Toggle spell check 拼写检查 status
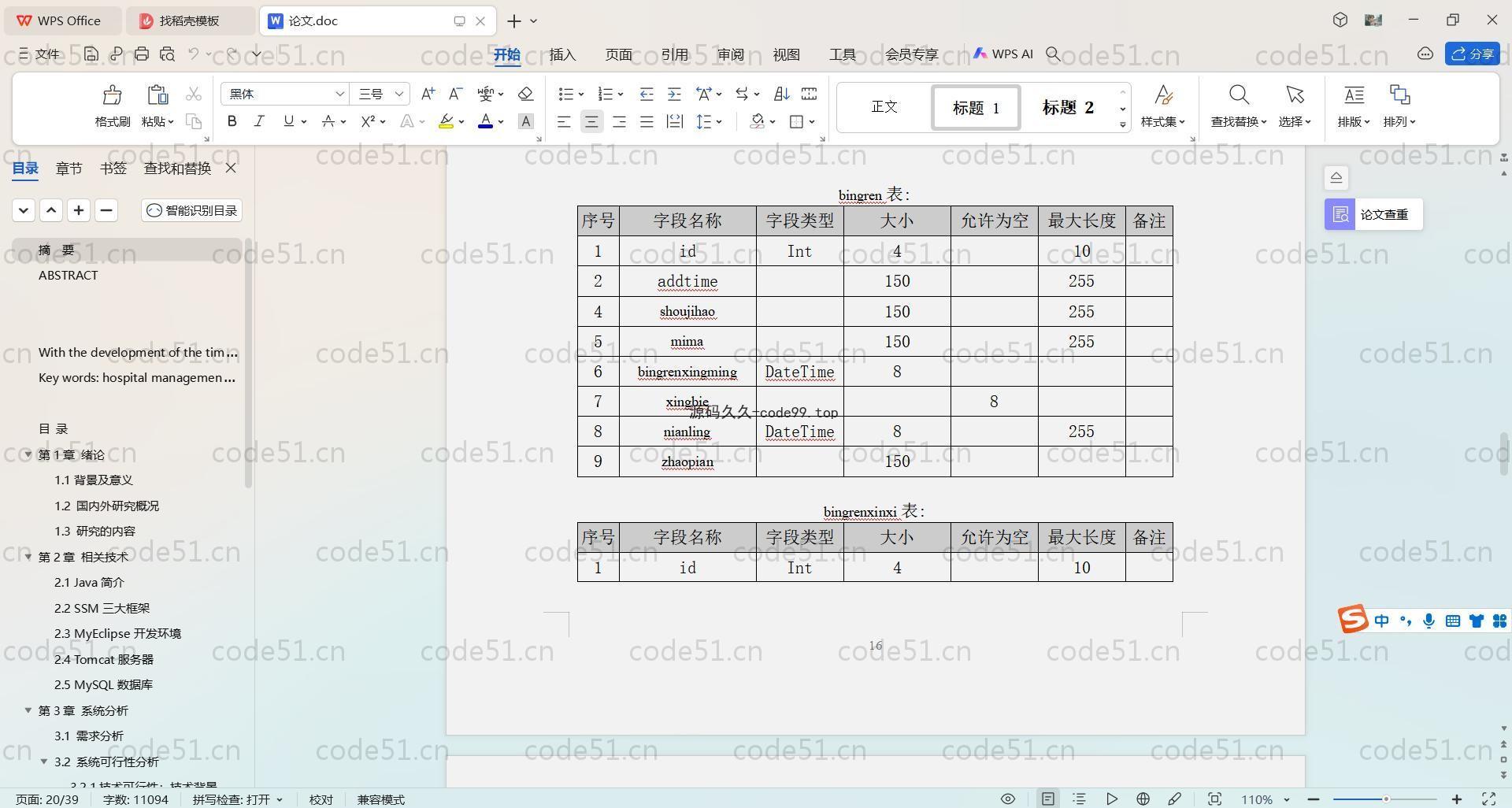 tap(237, 799)
